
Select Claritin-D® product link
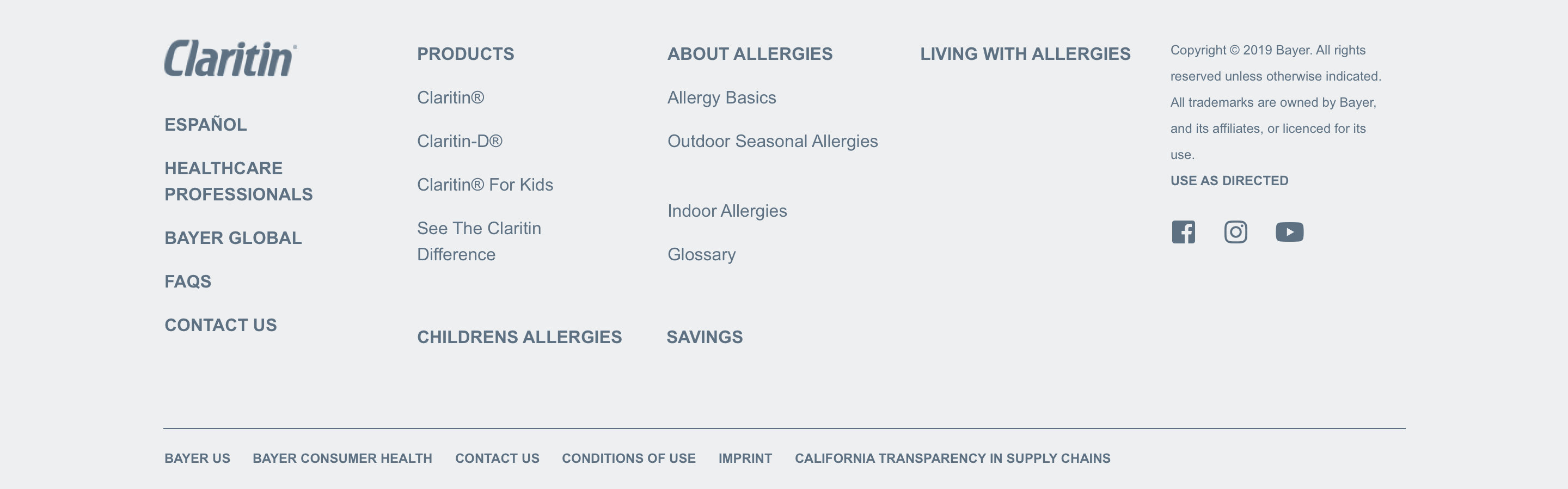click(460, 141)
